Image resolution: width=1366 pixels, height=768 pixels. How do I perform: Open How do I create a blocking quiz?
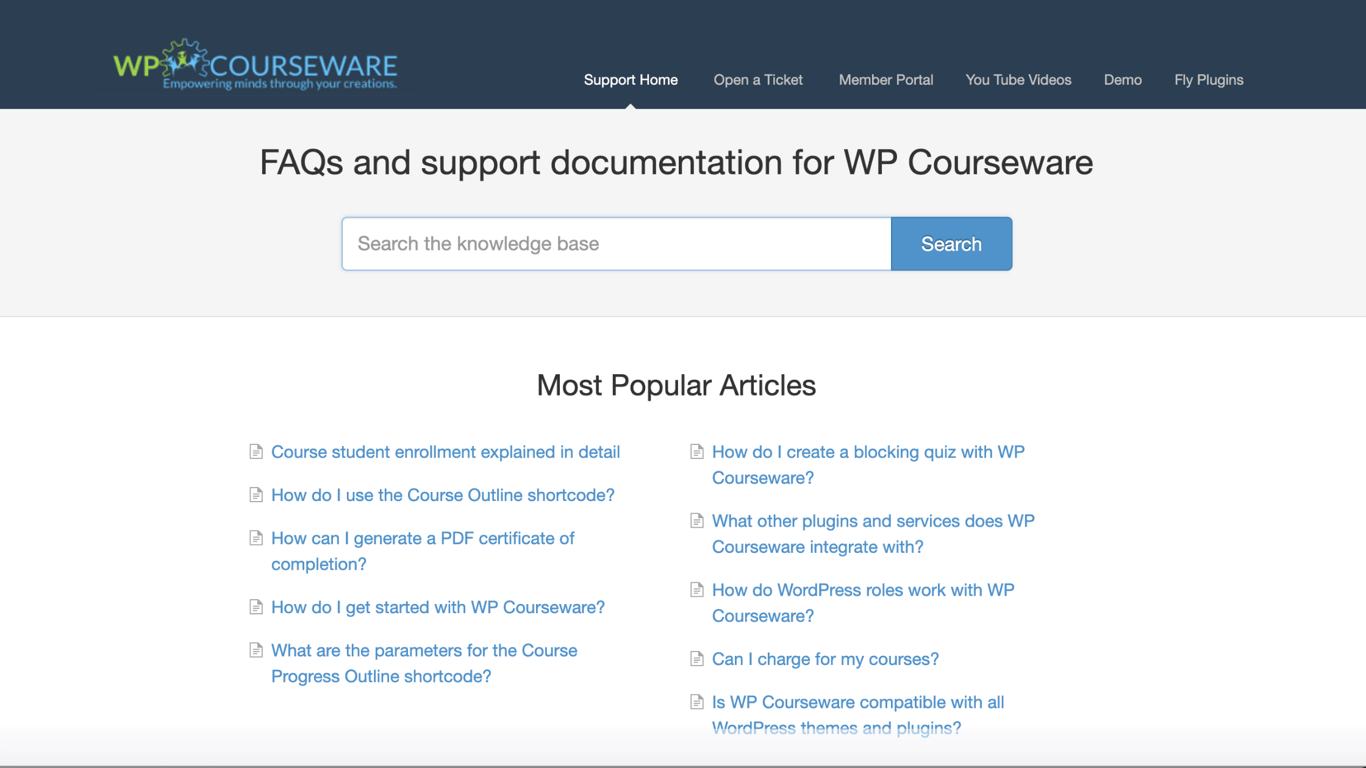point(868,465)
